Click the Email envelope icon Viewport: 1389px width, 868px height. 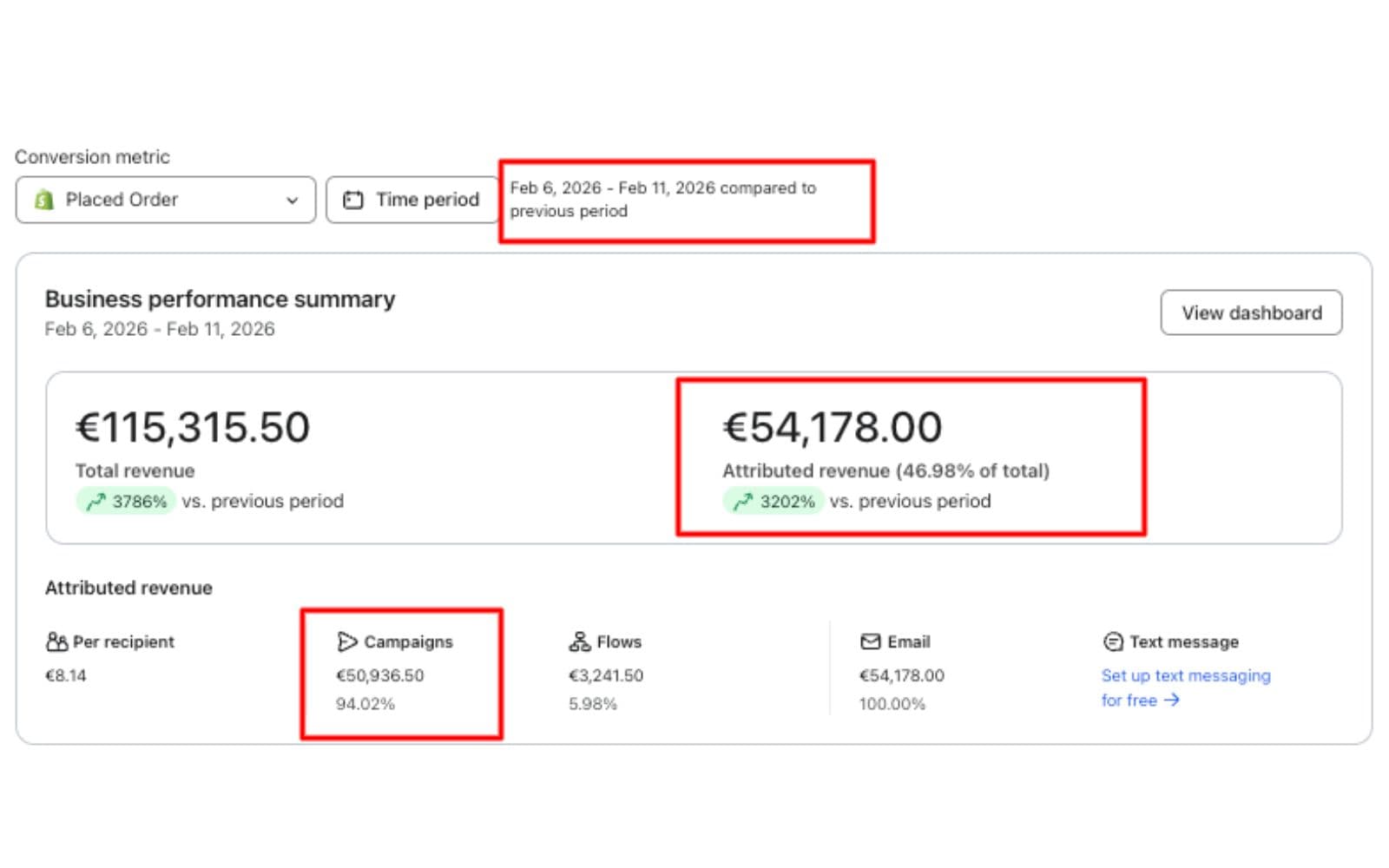(871, 641)
